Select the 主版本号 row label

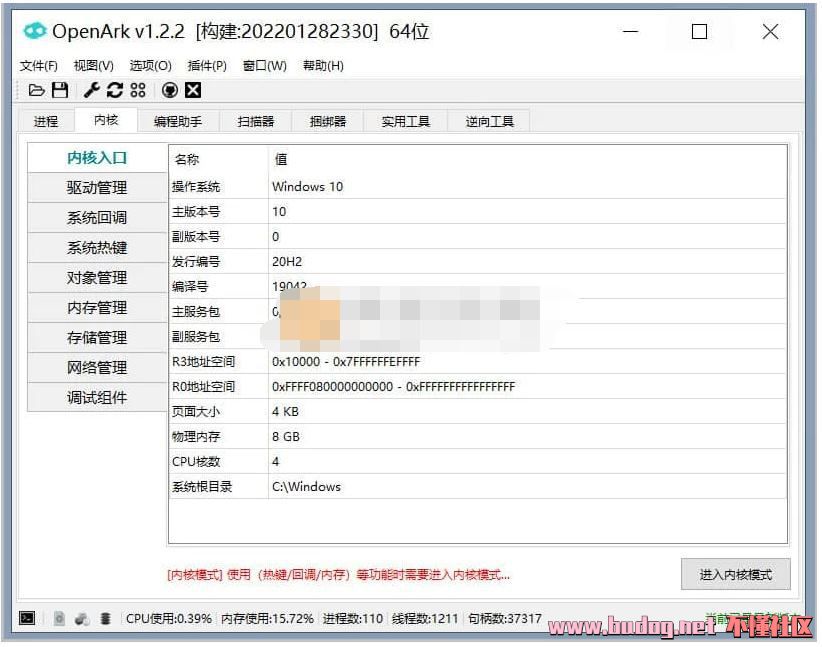(x=196, y=212)
